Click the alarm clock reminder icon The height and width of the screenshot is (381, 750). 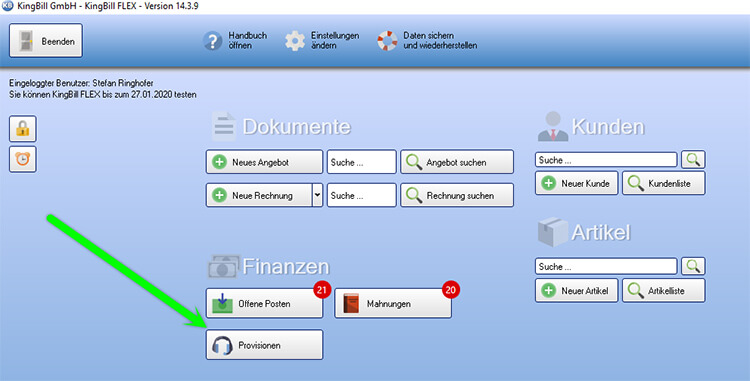22,159
